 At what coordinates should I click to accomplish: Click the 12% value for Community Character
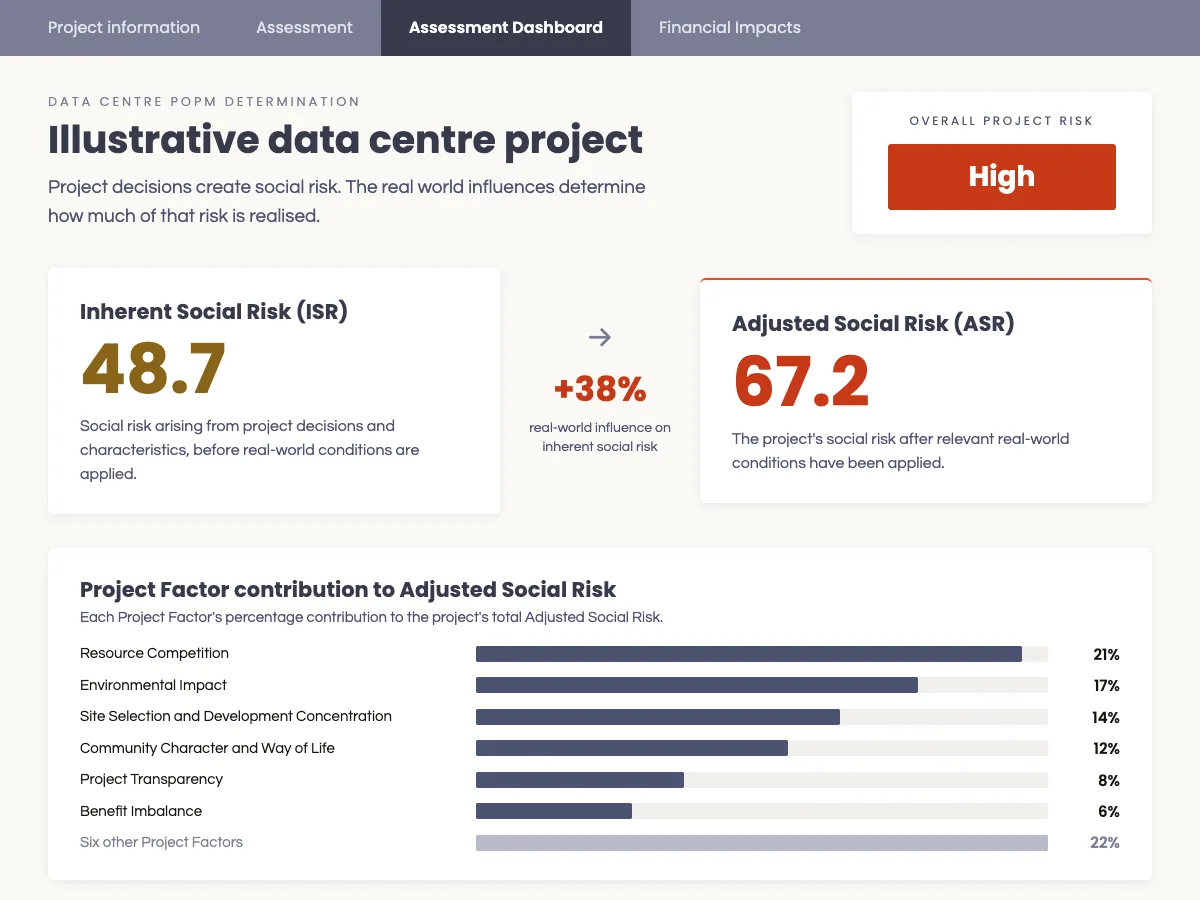pos(1106,749)
